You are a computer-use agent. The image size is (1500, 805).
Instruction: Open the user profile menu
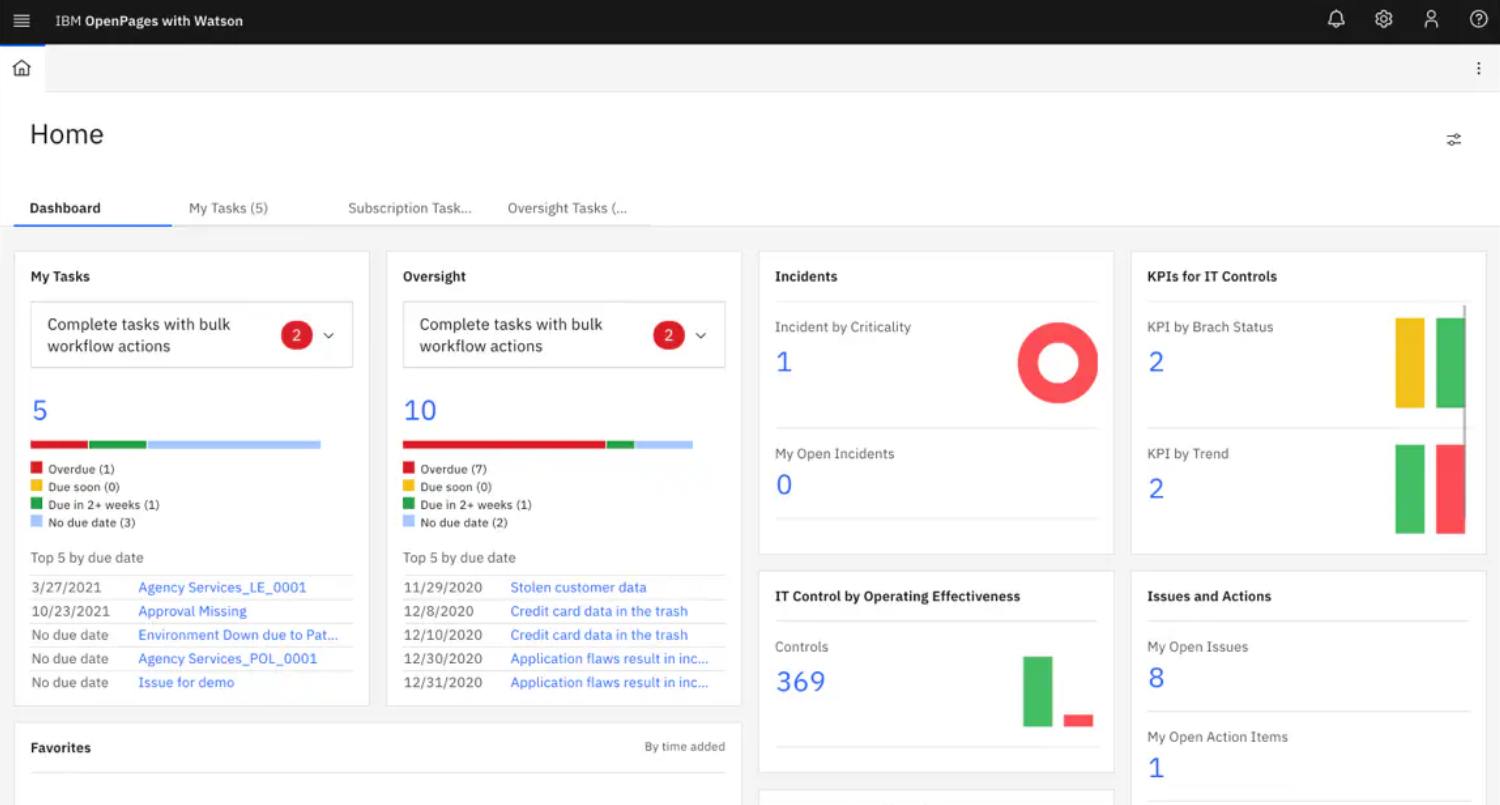1431,20
